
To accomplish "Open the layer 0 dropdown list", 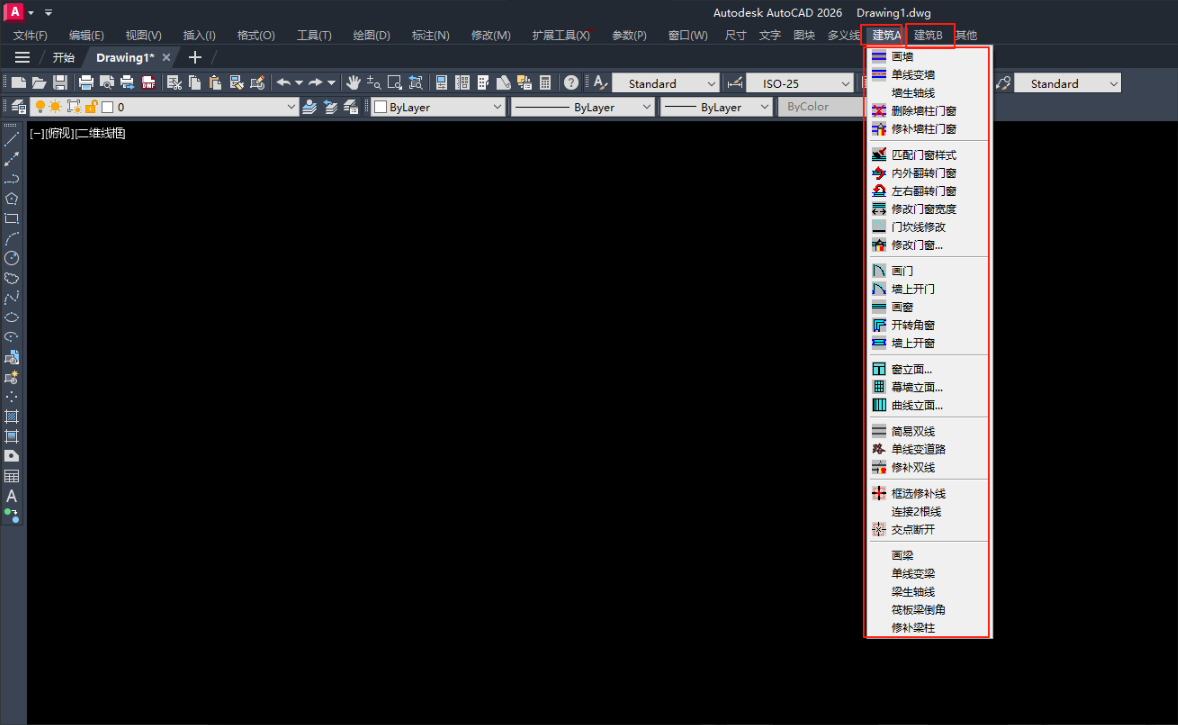I will coord(291,106).
